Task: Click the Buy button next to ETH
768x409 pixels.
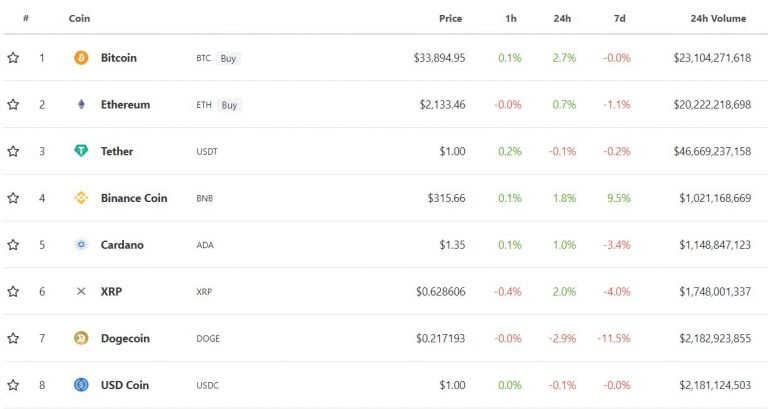Action: click(229, 105)
